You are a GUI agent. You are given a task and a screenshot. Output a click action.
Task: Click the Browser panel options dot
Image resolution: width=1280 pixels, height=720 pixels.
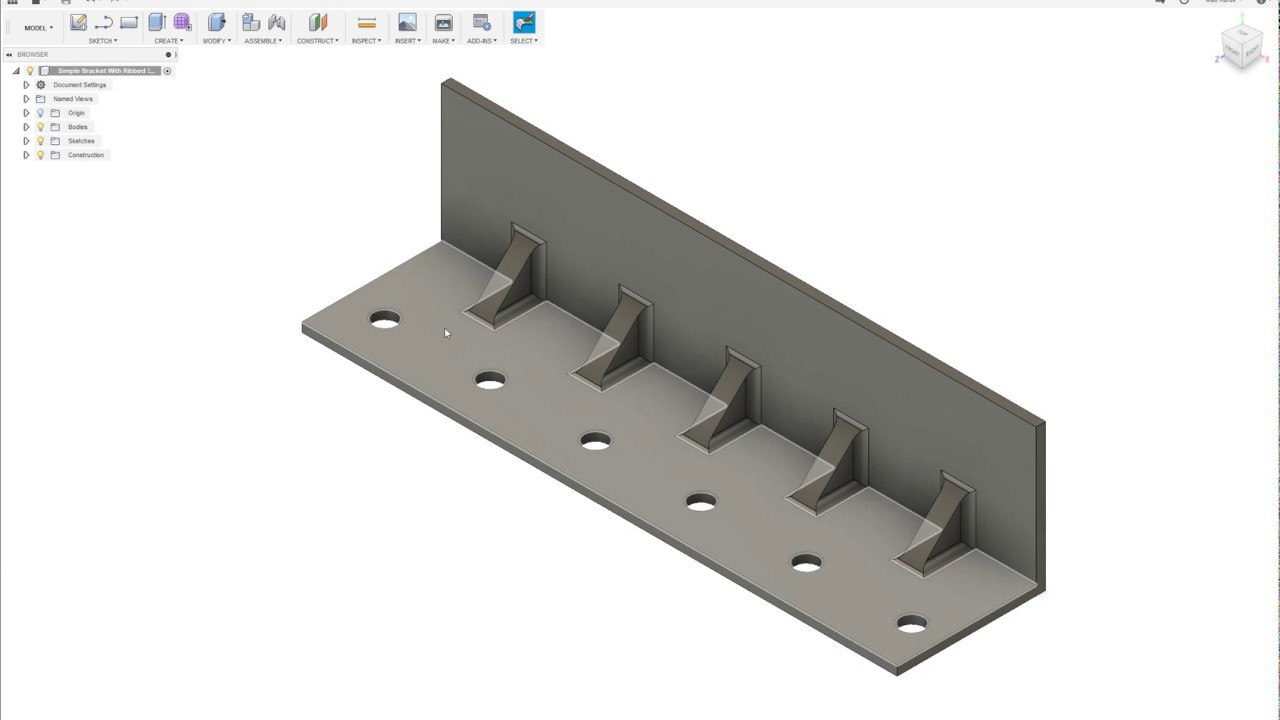pos(168,54)
